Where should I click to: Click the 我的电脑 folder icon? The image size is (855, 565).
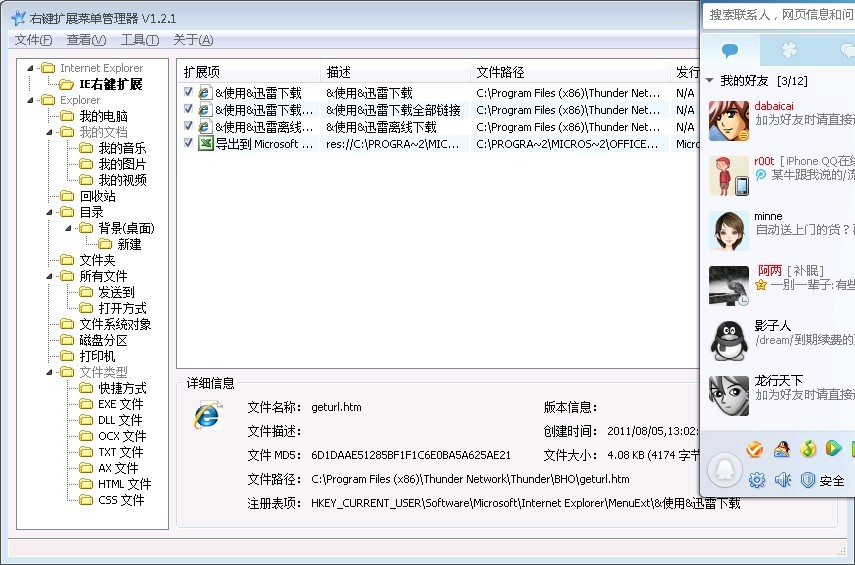(67, 116)
